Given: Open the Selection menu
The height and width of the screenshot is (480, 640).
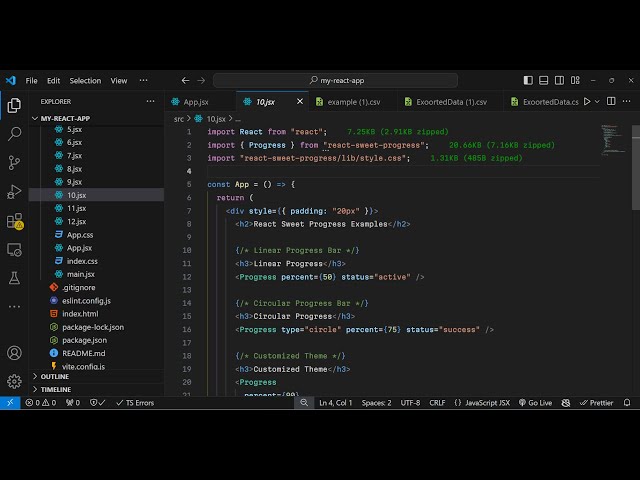Looking at the screenshot, I should point(85,80).
